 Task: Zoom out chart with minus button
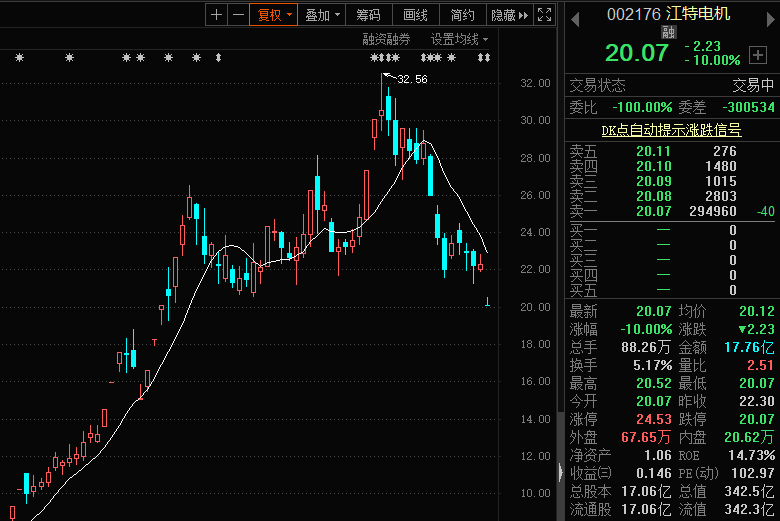[x=238, y=15]
